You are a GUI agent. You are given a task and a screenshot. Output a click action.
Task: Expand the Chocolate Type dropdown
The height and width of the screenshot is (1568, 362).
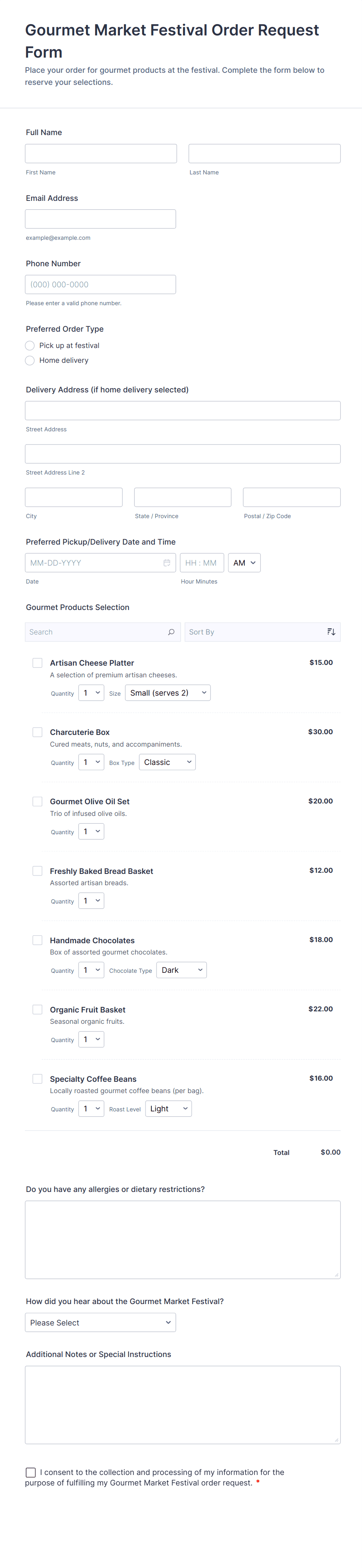[181, 970]
